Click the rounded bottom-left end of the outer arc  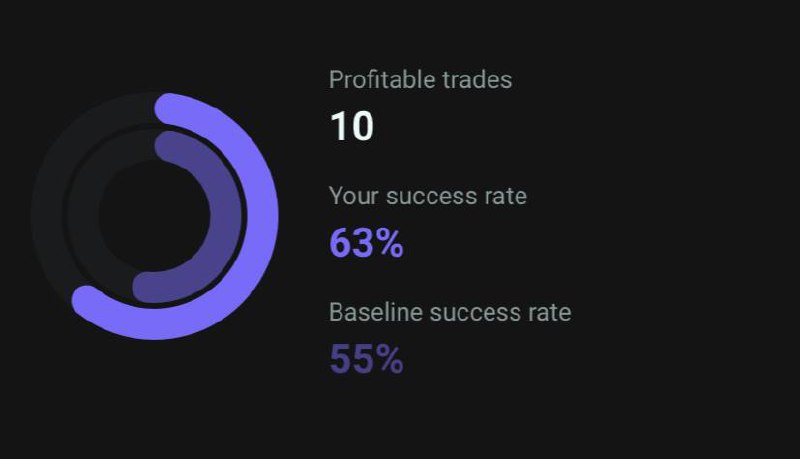87,301
